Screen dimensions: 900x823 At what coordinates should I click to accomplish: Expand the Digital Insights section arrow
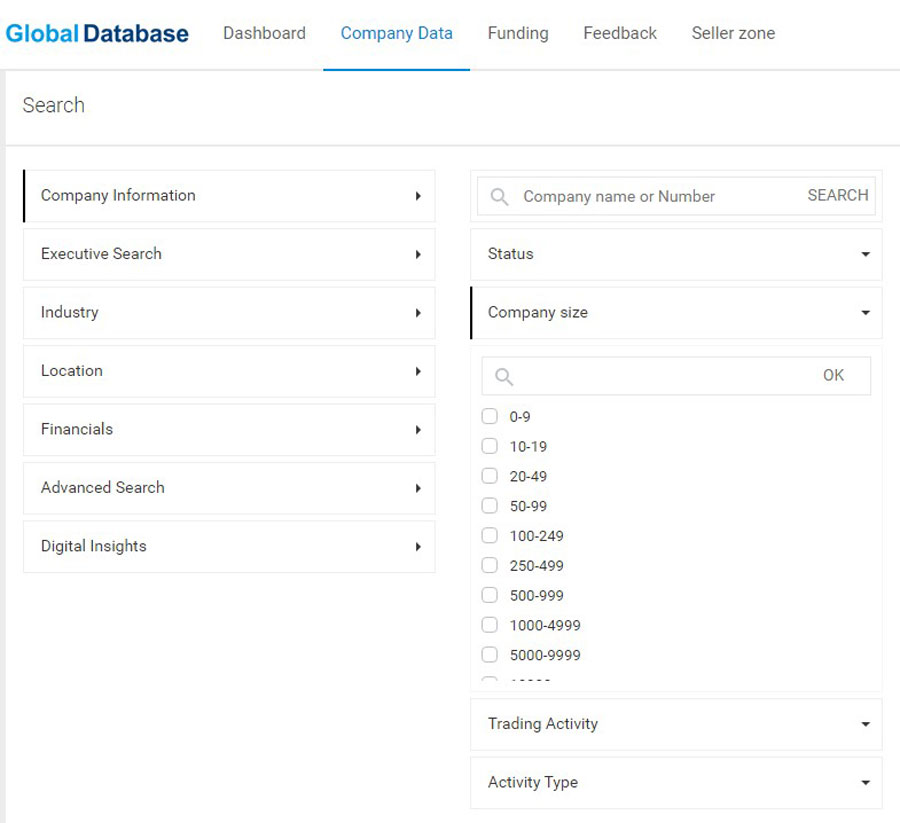[x=418, y=547]
